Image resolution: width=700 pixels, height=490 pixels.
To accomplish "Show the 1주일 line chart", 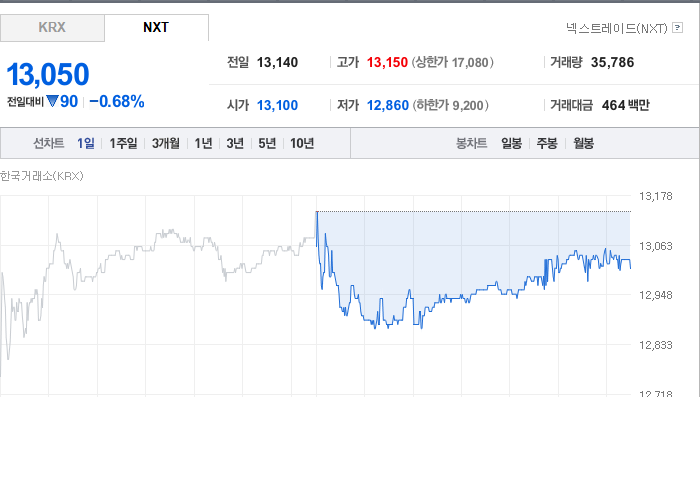I will (x=123, y=143).
